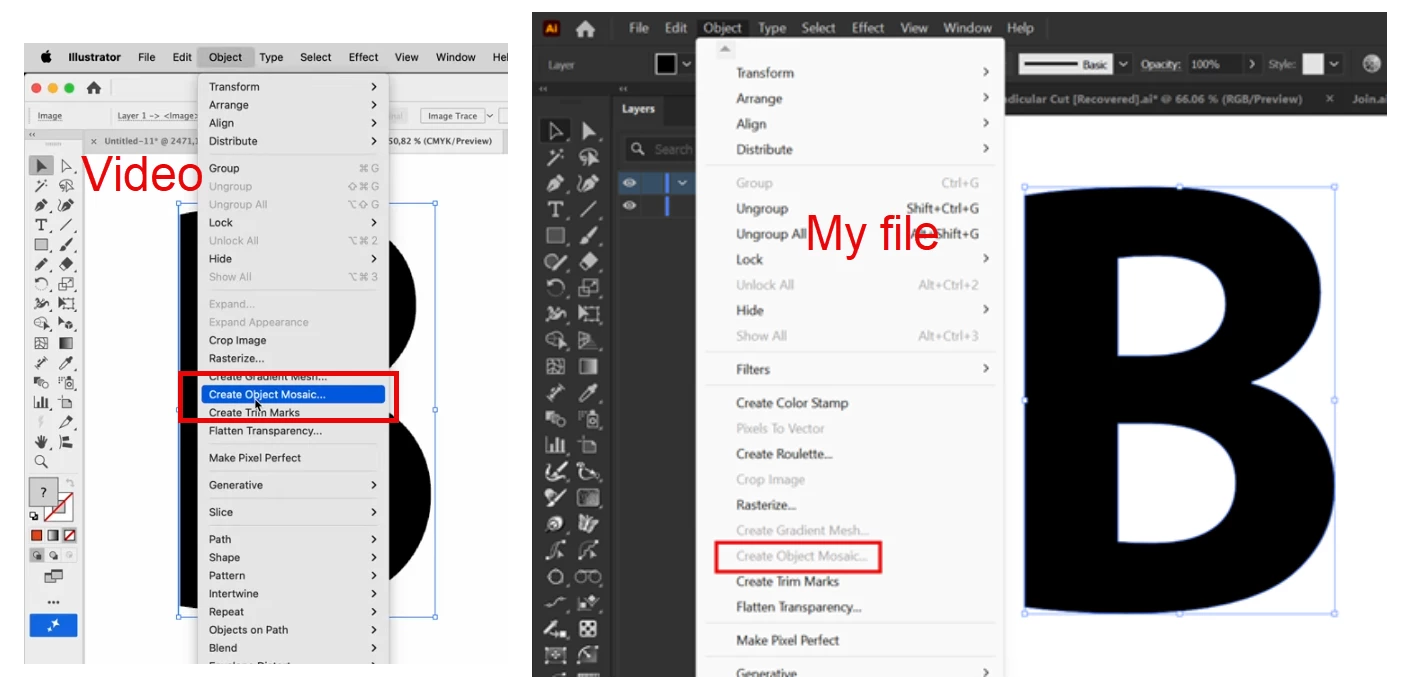1428x688 pixels.
Task: Click the Opacity label link
Action: coord(1161,64)
